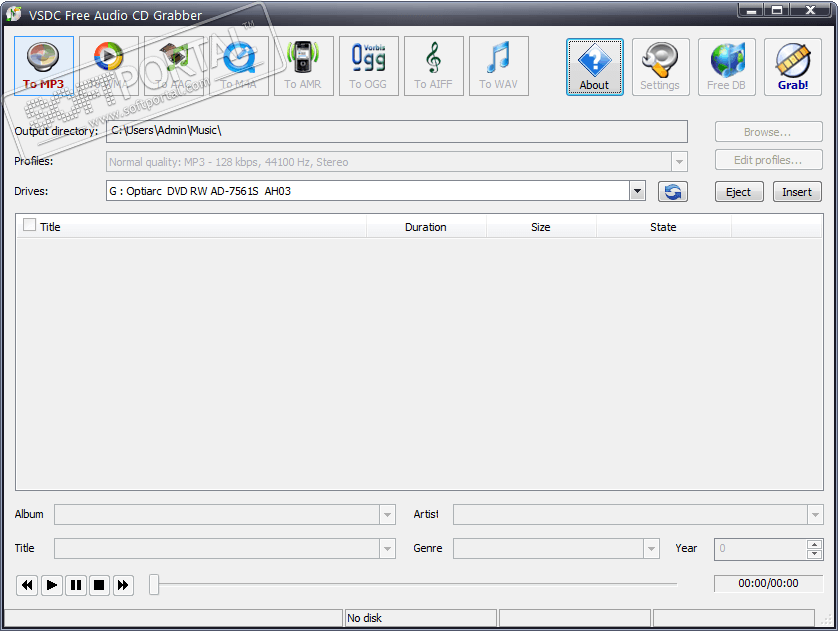Skip to previous track

coord(27,585)
